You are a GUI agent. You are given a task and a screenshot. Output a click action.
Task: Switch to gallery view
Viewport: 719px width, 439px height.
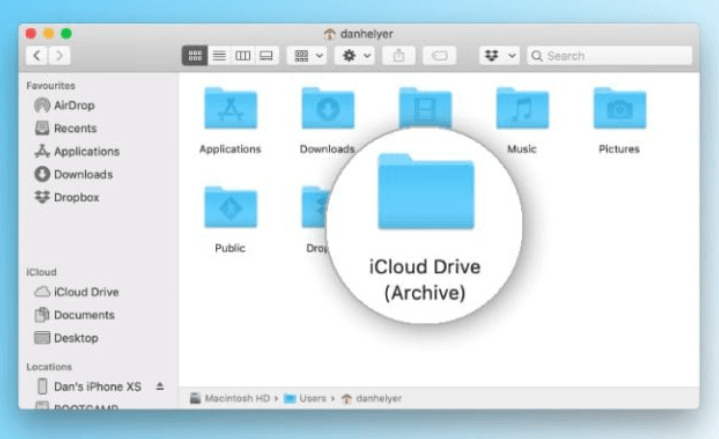click(x=266, y=56)
